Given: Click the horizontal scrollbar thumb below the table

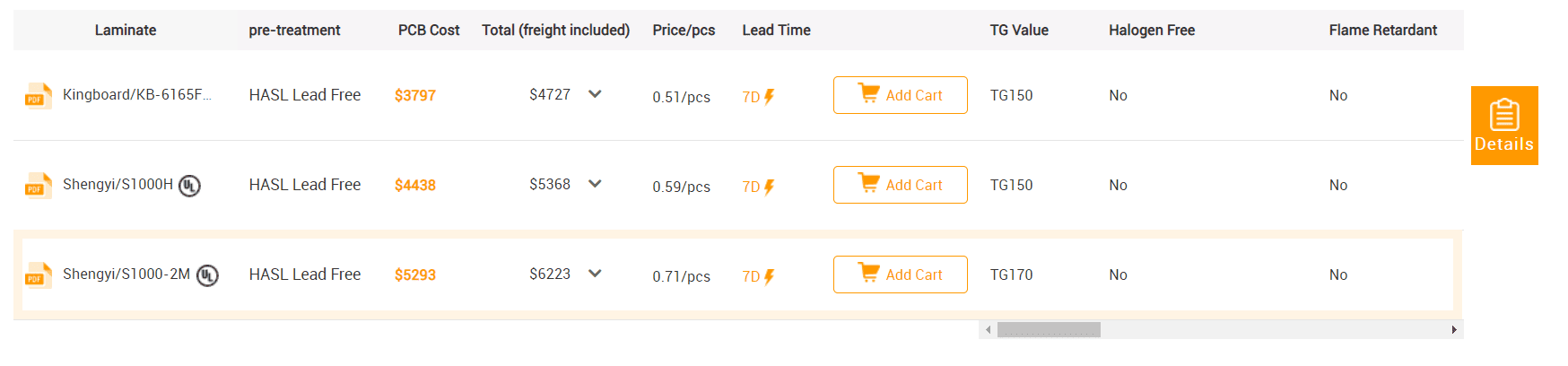Looking at the screenshot, I should [x=1049, y=330].
